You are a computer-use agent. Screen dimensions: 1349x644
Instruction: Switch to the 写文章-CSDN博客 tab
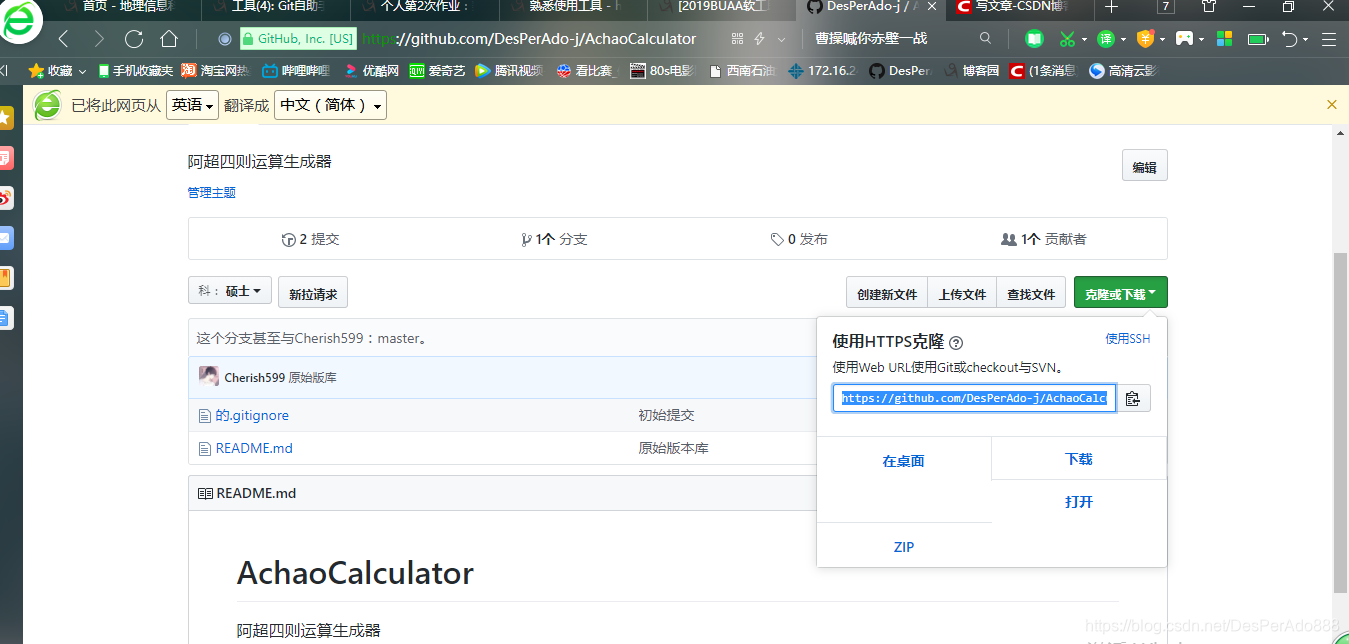pos(1021,7)
